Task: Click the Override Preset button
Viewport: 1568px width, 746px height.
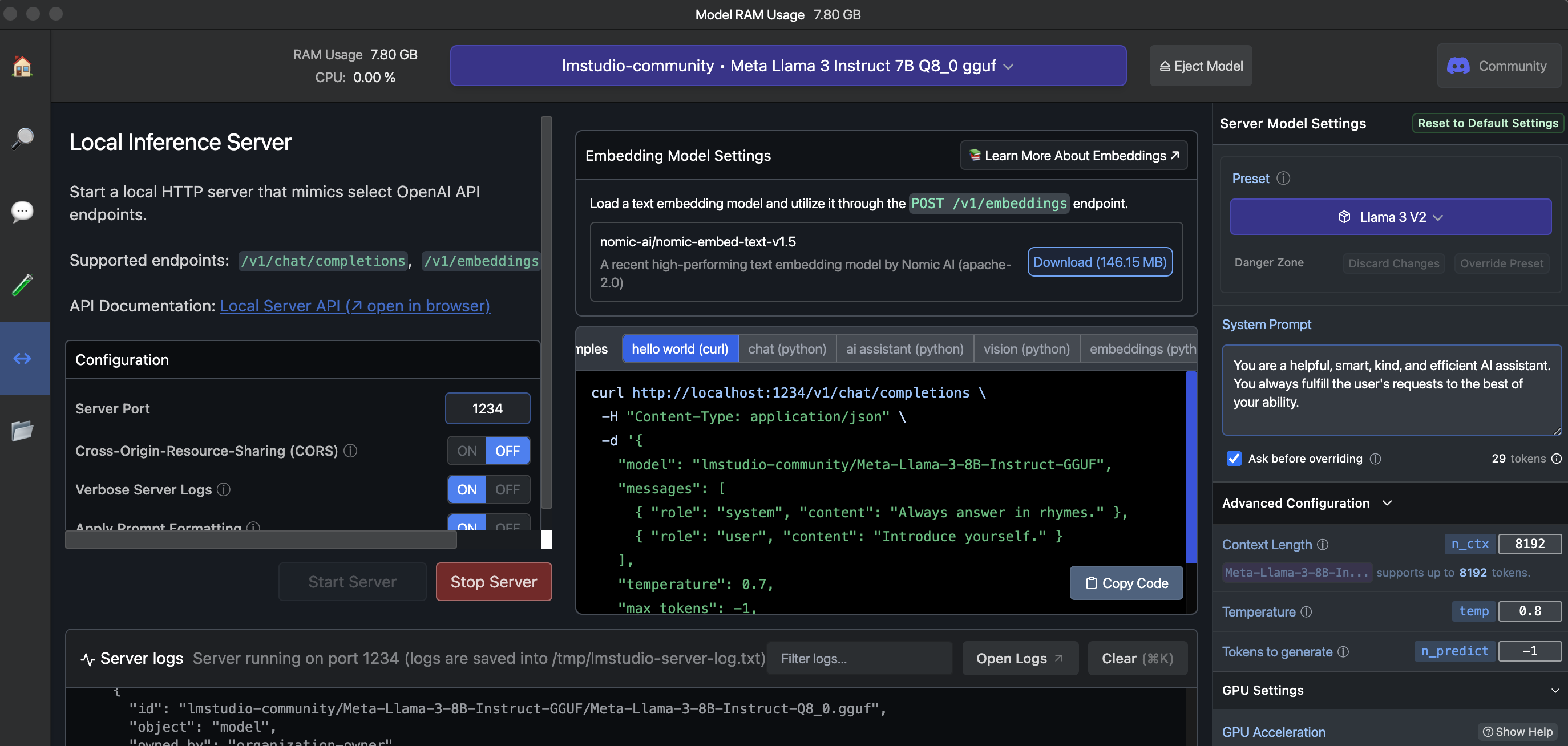Action: 1501,263
